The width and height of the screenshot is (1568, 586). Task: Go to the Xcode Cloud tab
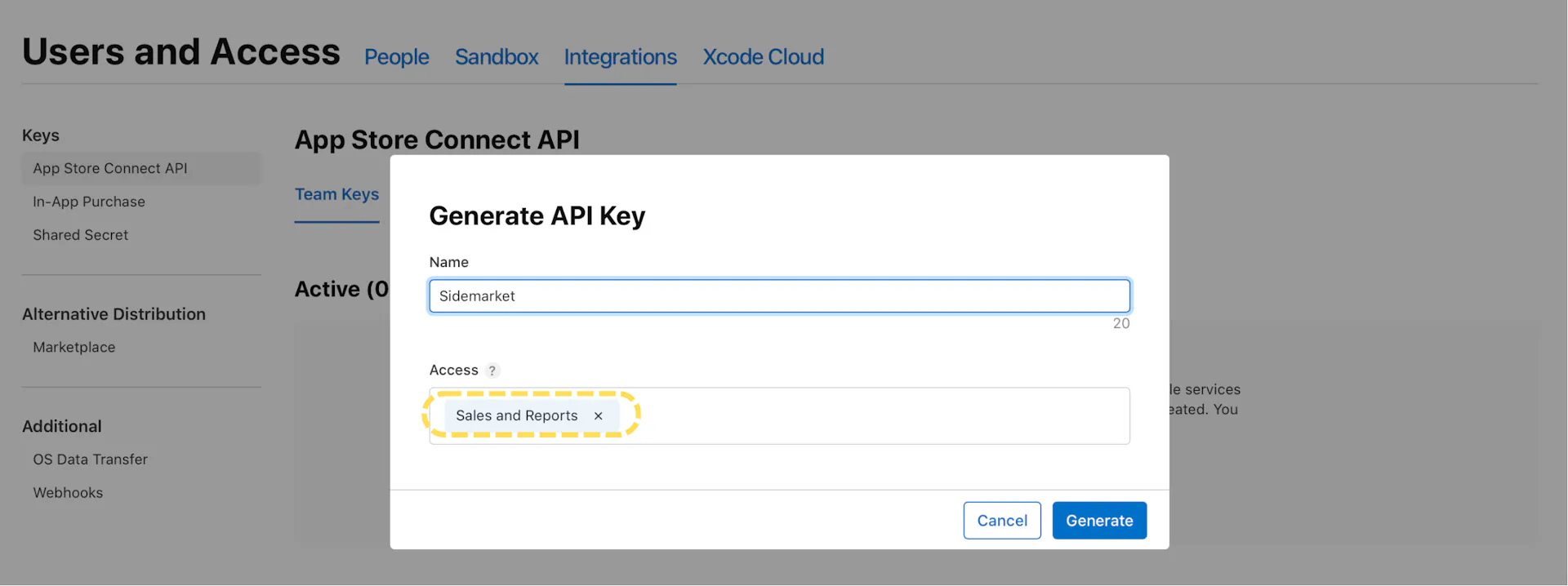pos(763,57)
